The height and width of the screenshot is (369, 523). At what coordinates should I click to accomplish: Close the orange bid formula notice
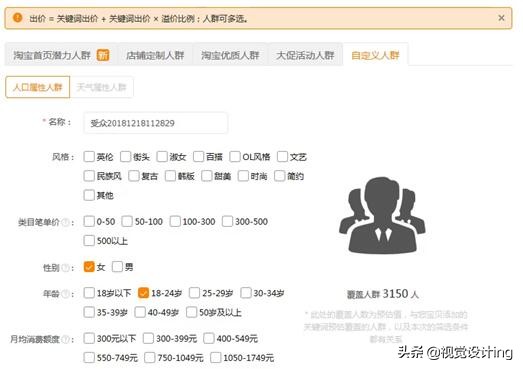pos(501,18)
